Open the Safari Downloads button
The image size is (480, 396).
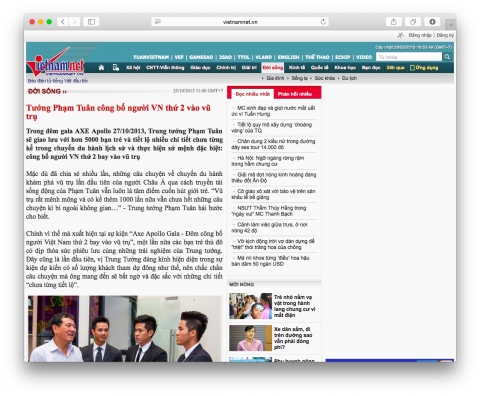[432, 22]
